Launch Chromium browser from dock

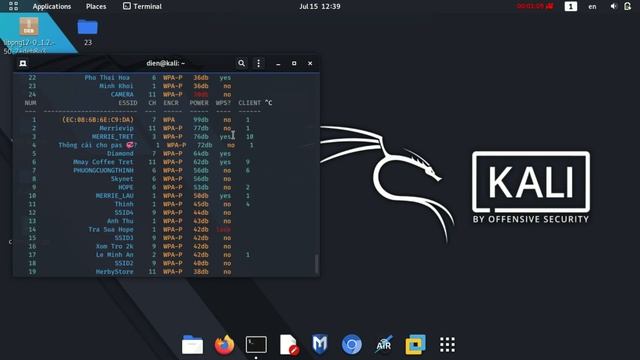point(351,345)
